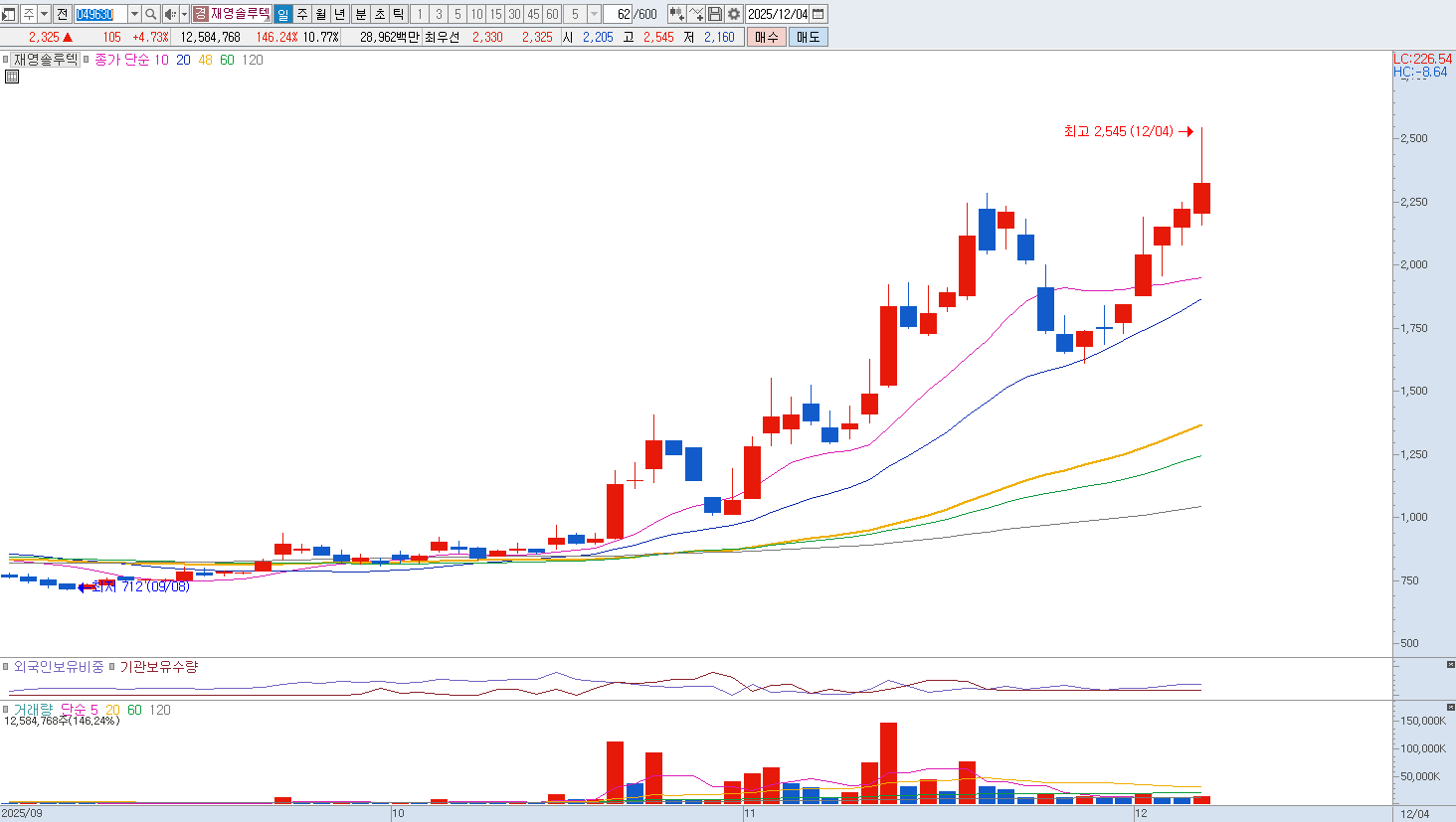Select the daily (일) chart period
The height and width of the screenshot is (822, 1456).
point(282,14)
